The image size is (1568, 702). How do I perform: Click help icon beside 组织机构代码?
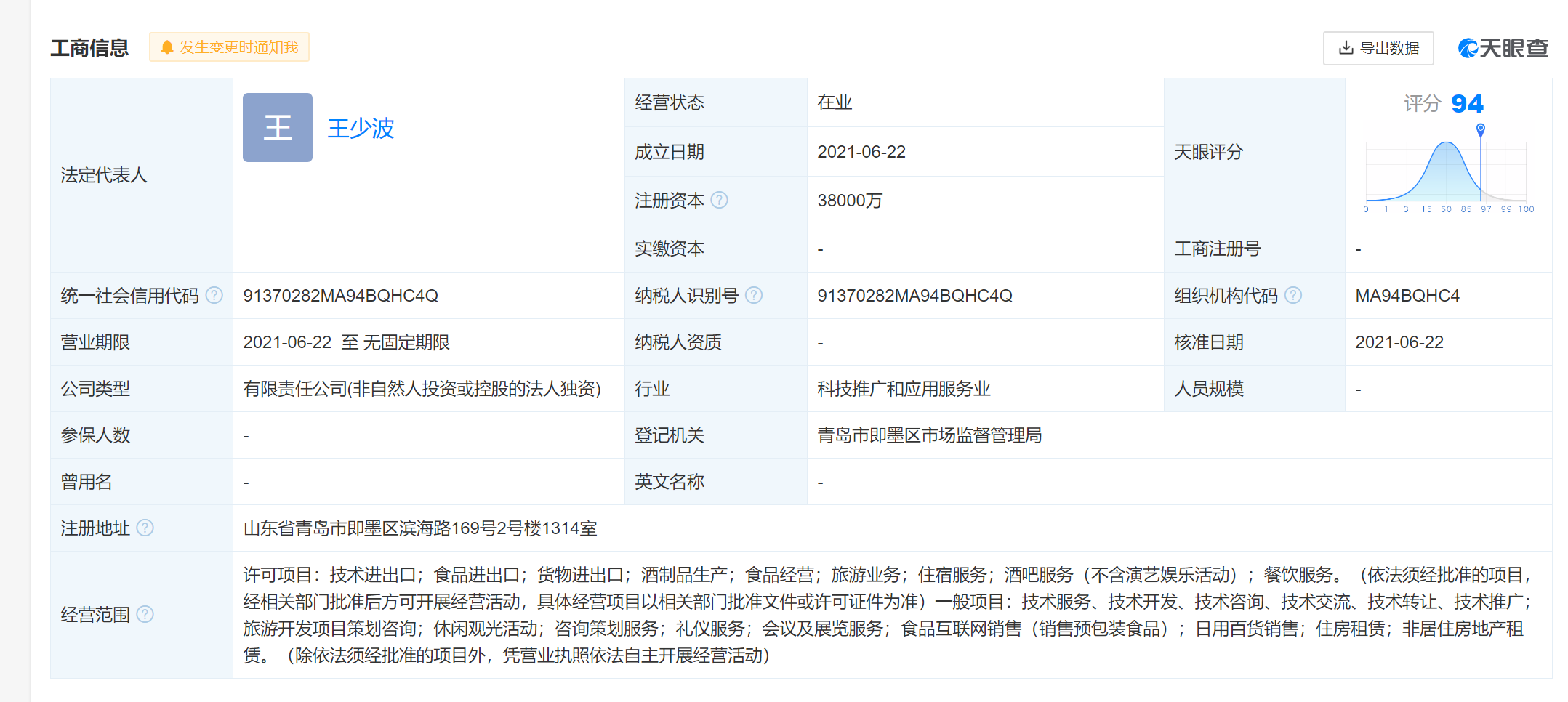1293,295
